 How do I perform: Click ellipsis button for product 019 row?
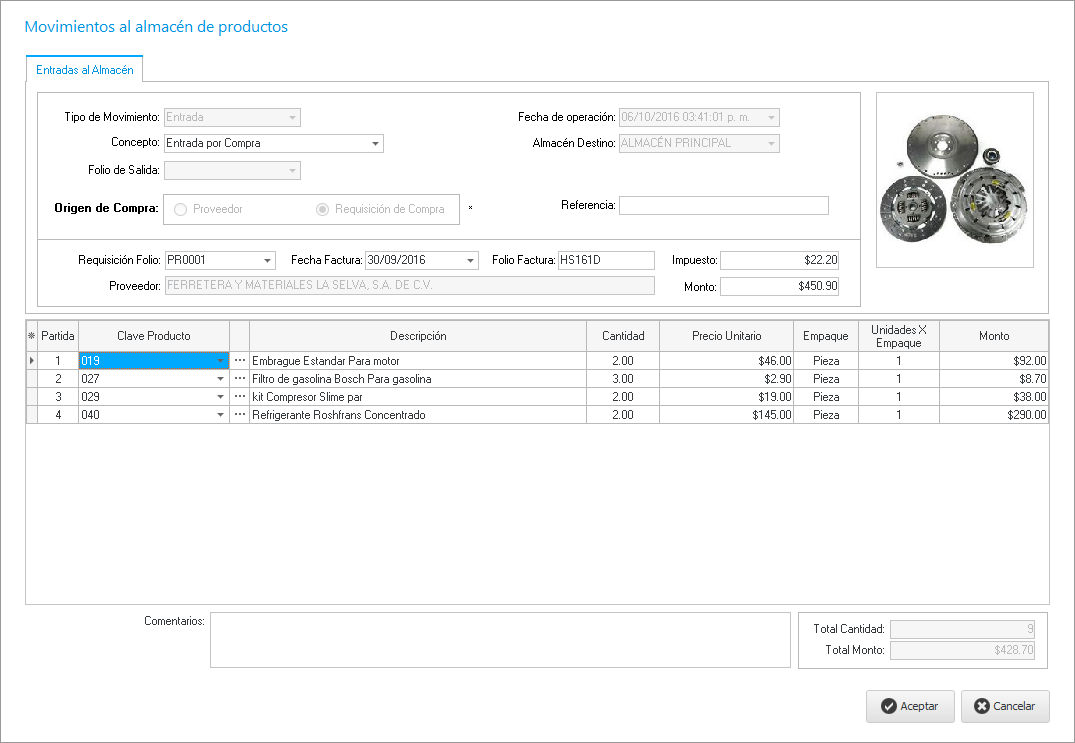pyautogui.click(x=239, y=360)
